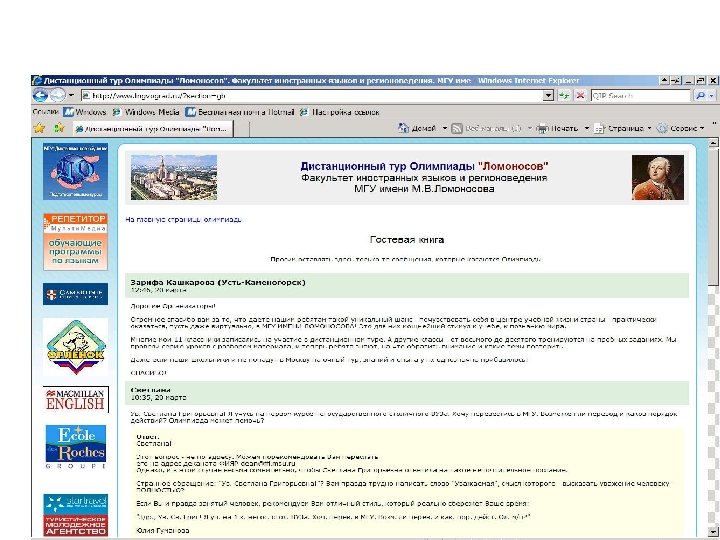Click into the QIP Search box
The width and height of the screenshot is (720, 540).
(641, 96)
